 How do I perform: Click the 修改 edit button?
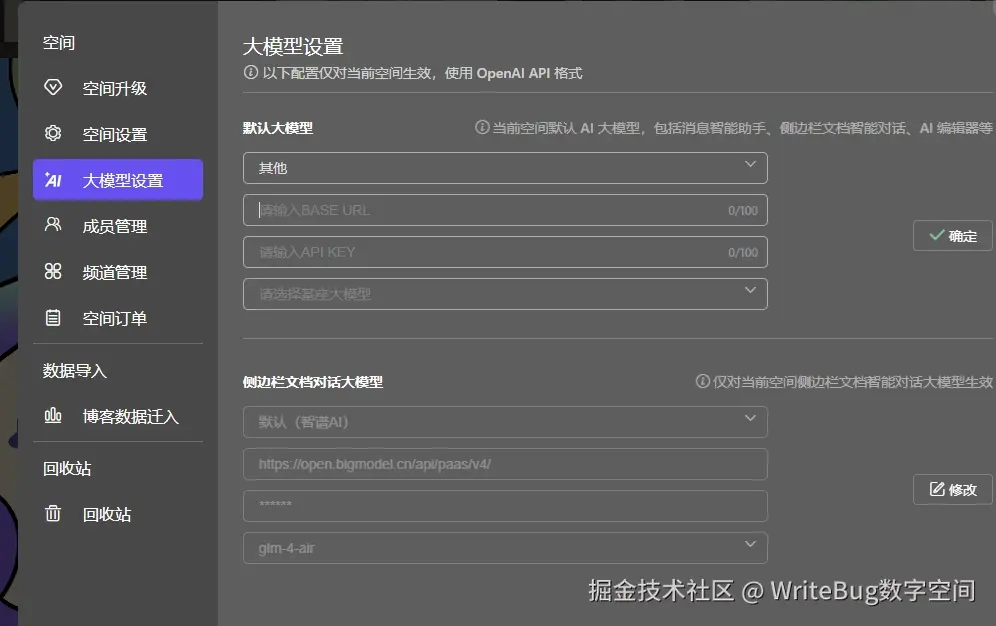click(952, 490)
